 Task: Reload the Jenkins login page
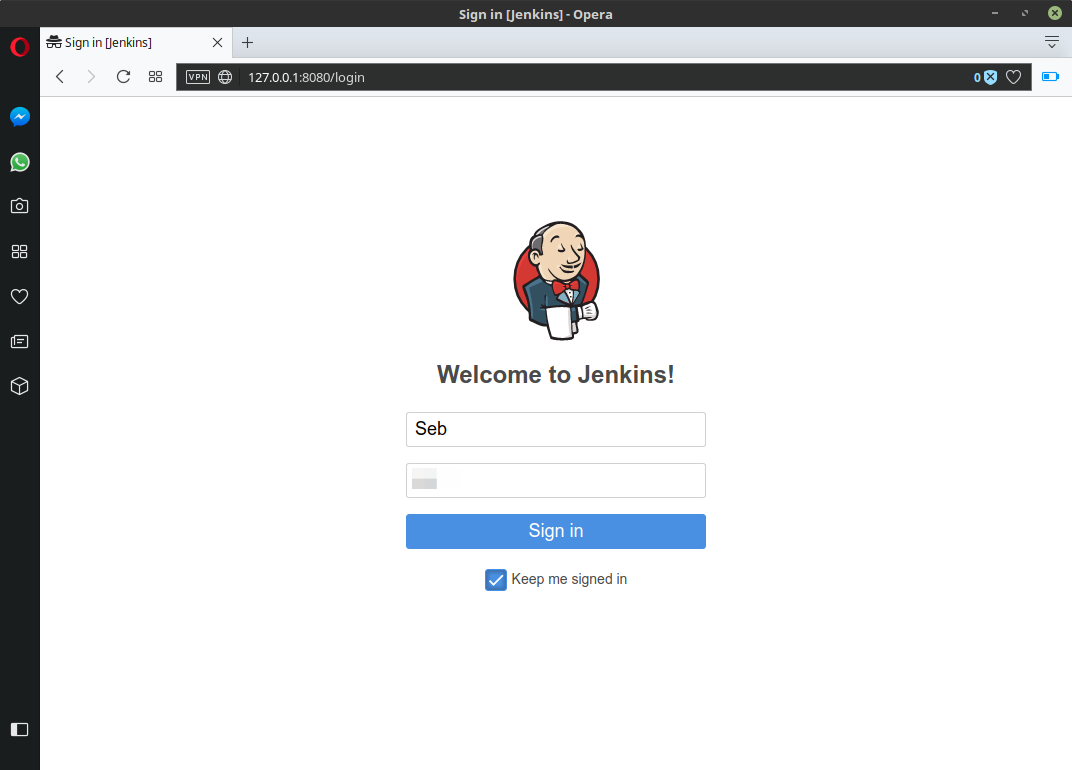(123, 77)
